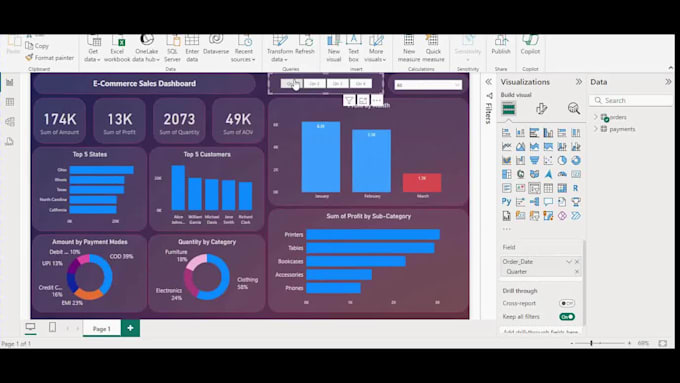Add a new page with plus button
680x383 pixels.
(x=130, y=328)
